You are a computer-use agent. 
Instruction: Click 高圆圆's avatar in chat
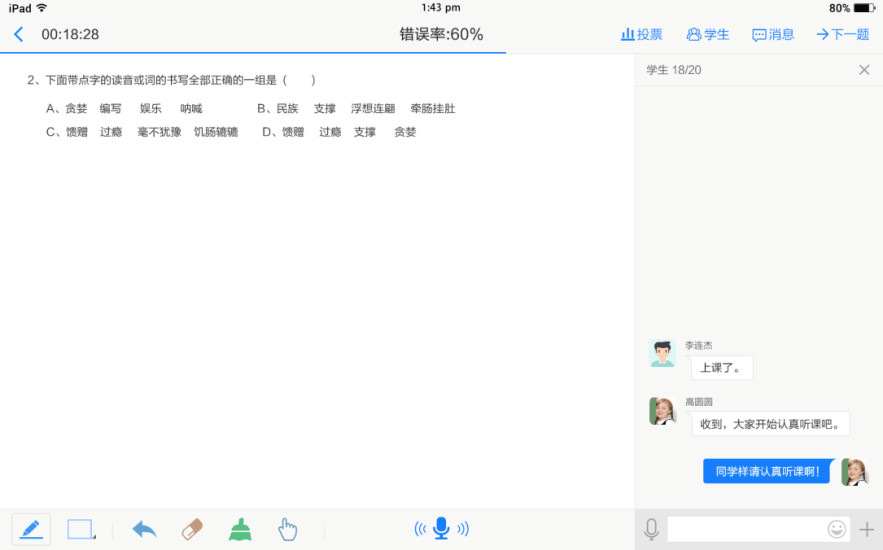pyautogui.click(x=662, y=411)
